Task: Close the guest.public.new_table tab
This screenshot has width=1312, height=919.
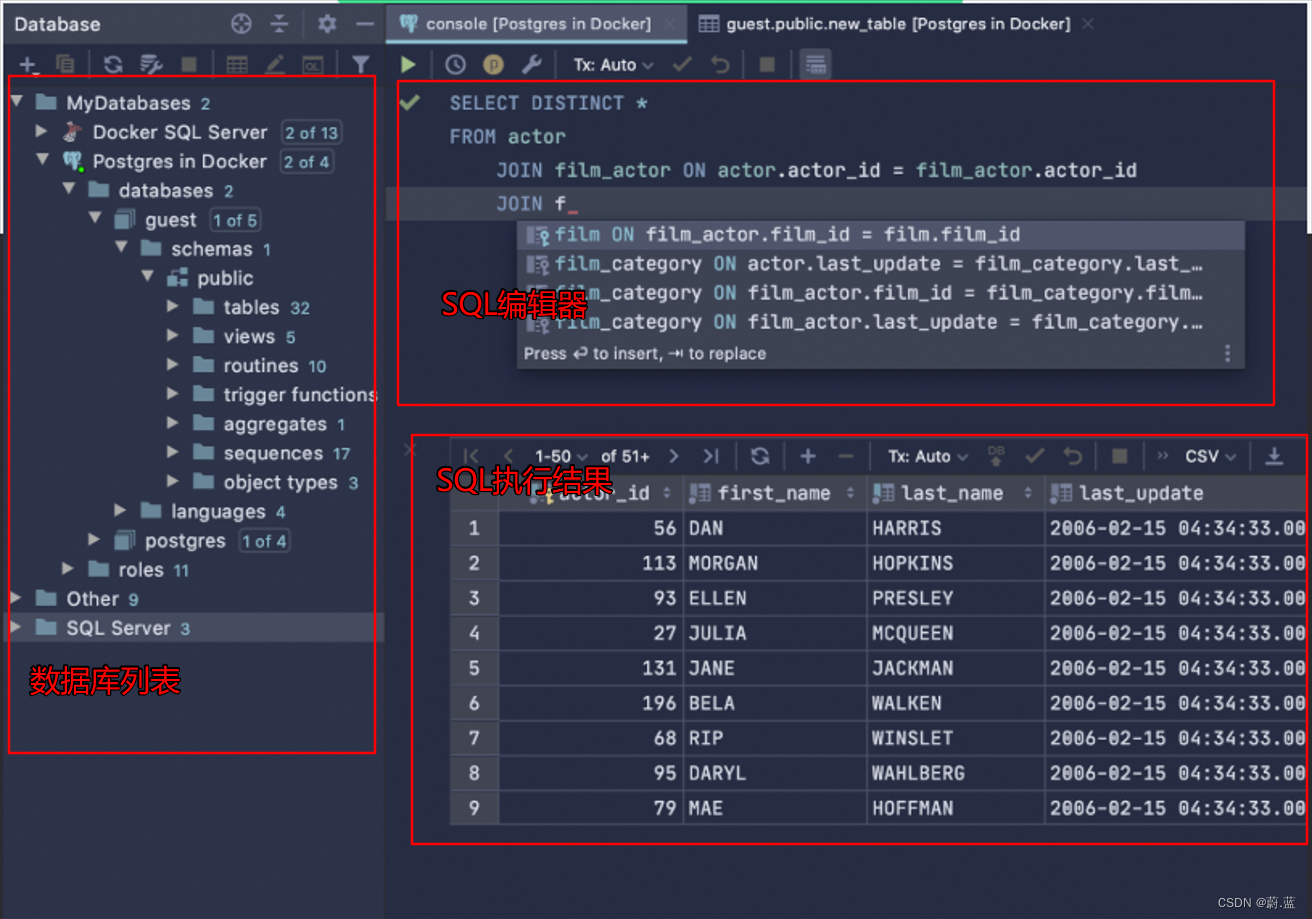Action: coord(1088,24)
